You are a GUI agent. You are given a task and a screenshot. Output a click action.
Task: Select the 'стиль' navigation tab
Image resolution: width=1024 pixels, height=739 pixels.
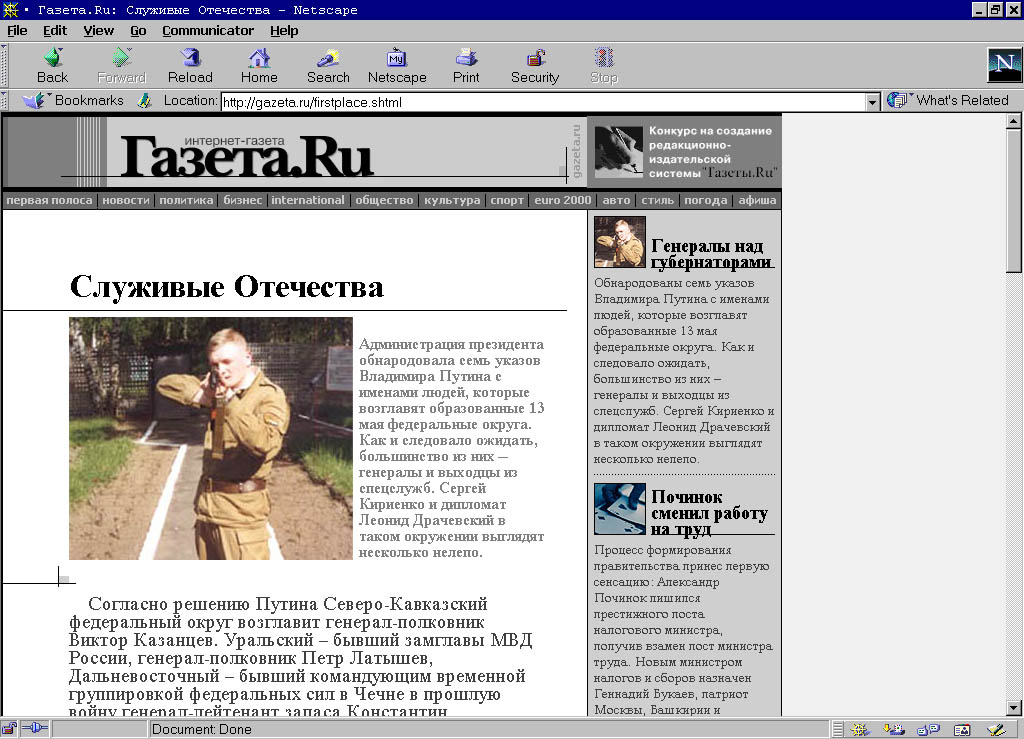point(657,200)
